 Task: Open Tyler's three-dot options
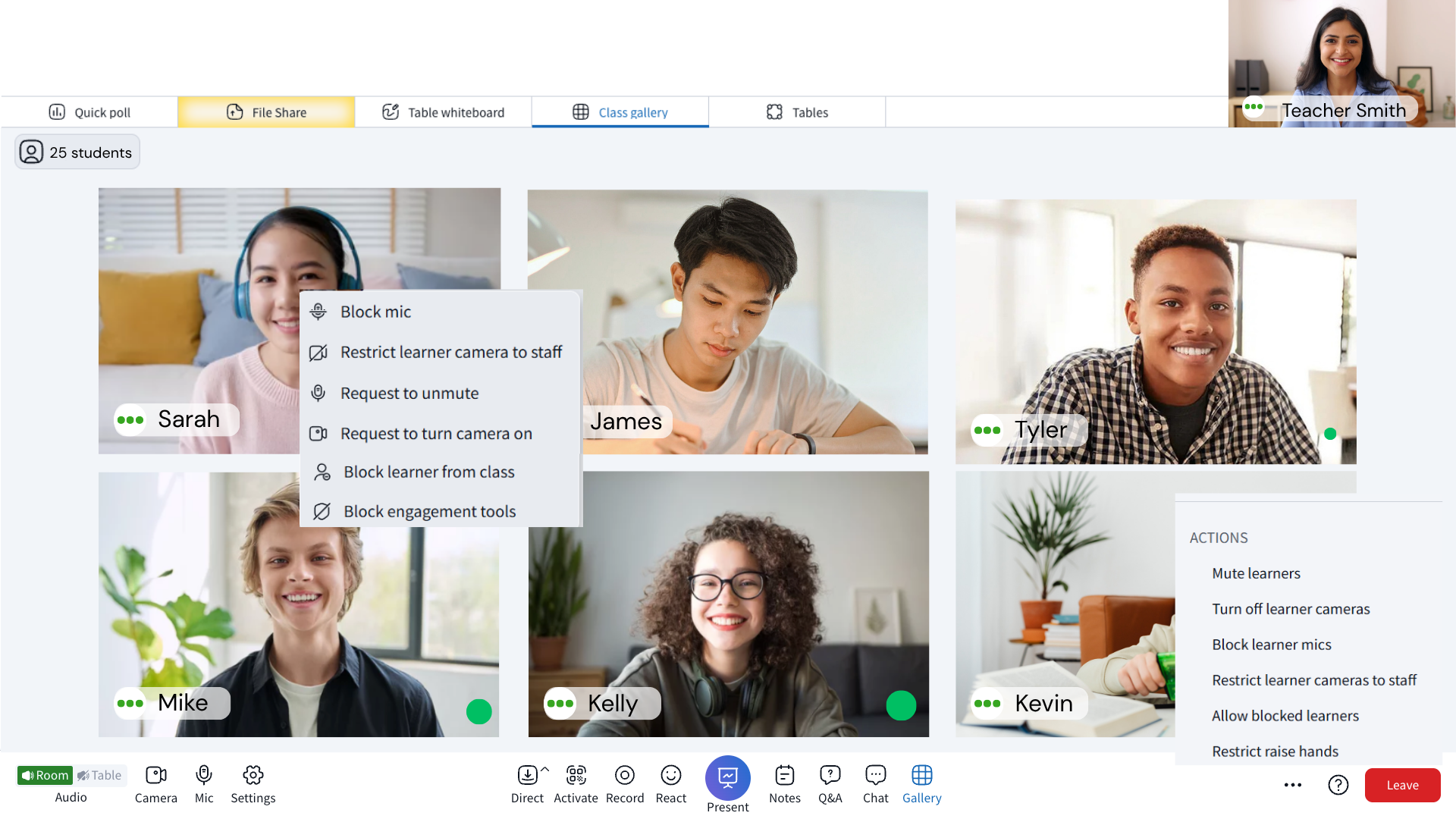pyautogui.click(x=987, y=431)
